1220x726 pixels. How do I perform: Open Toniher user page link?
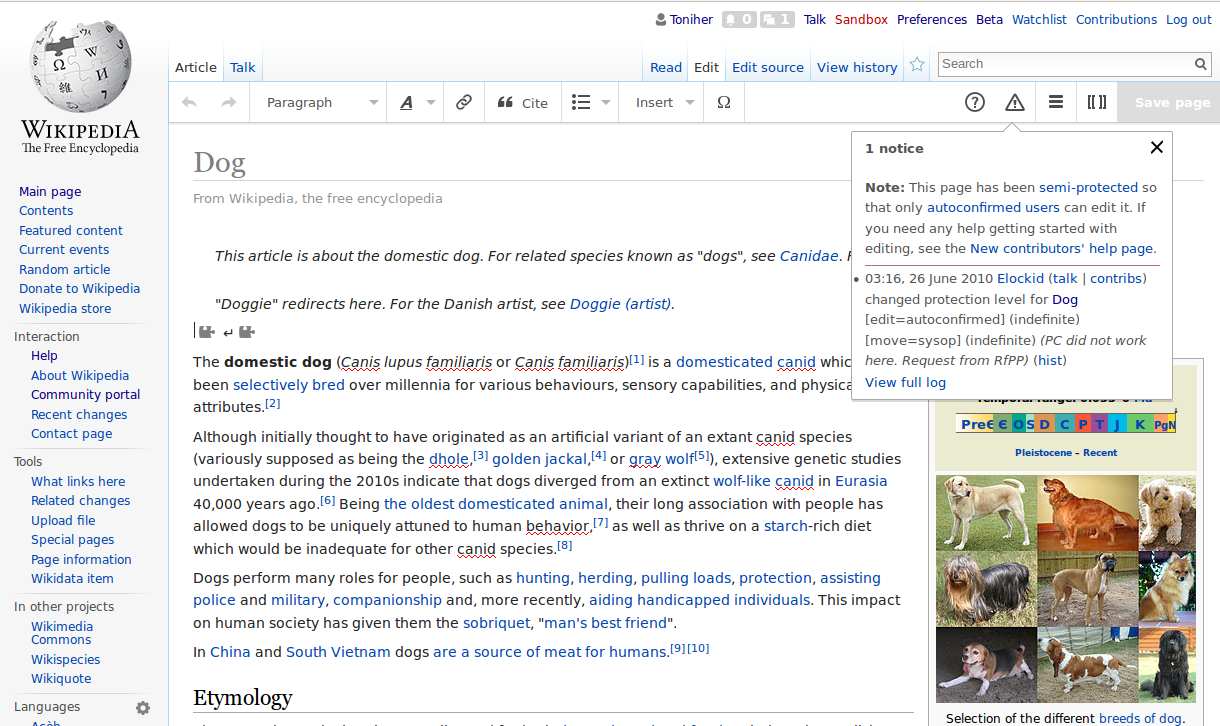691,19
